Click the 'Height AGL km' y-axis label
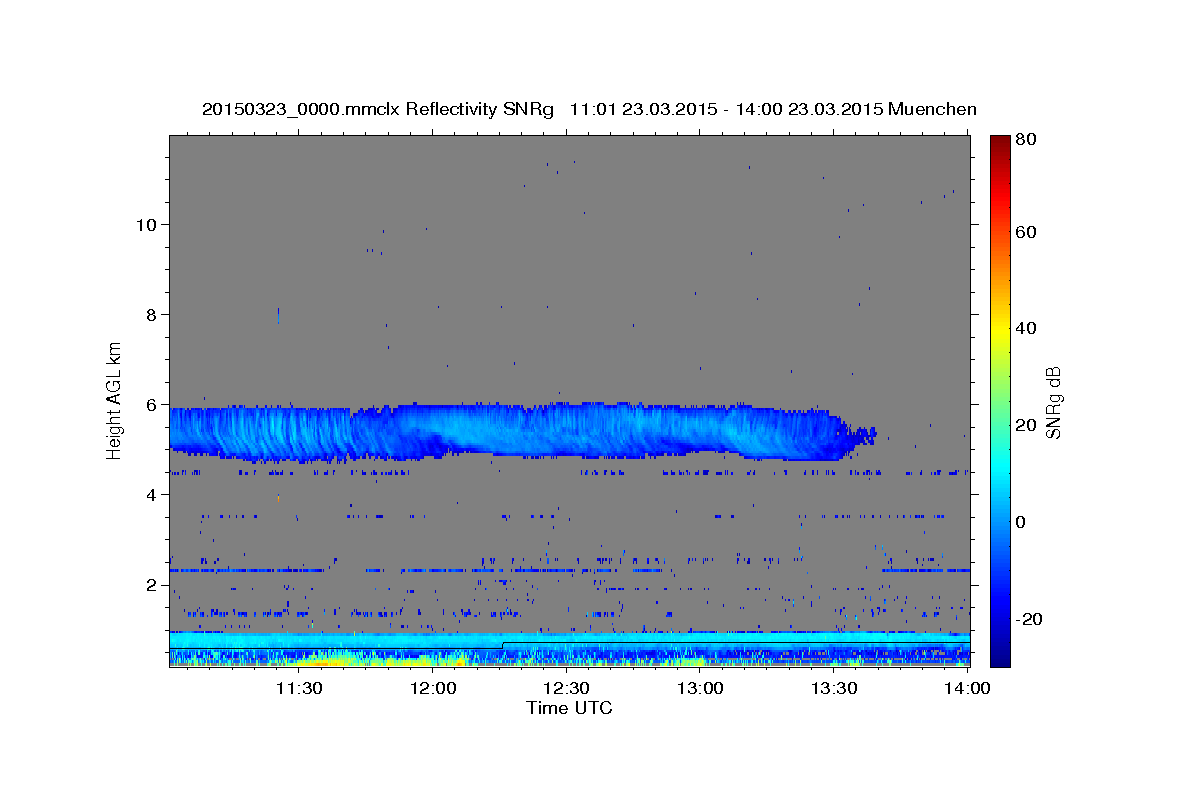 [x=115, y=400]
